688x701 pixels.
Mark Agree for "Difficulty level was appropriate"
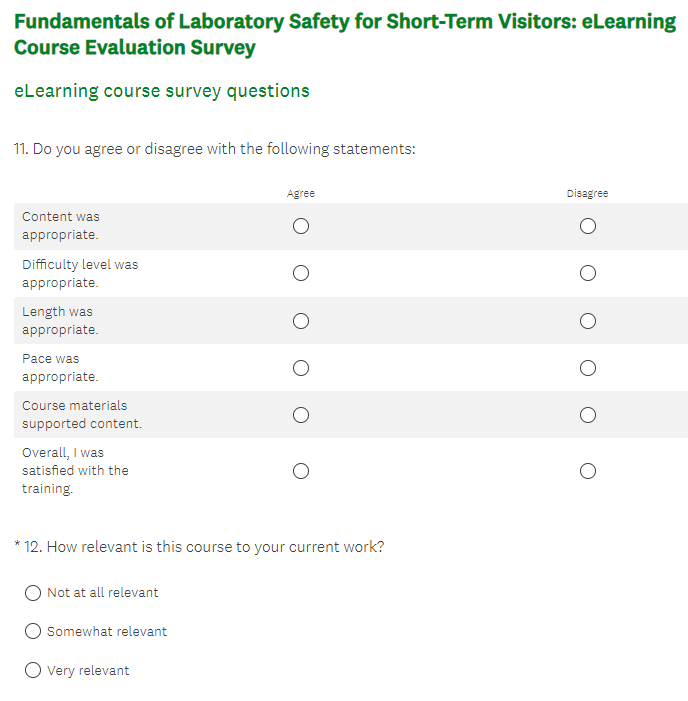[x=301, y=273]
